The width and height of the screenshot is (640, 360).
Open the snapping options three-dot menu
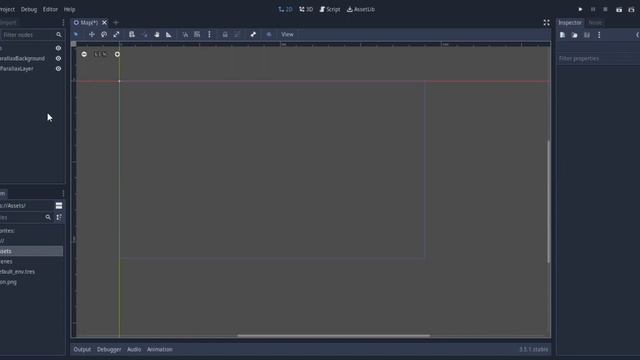[x=209, y=35]
